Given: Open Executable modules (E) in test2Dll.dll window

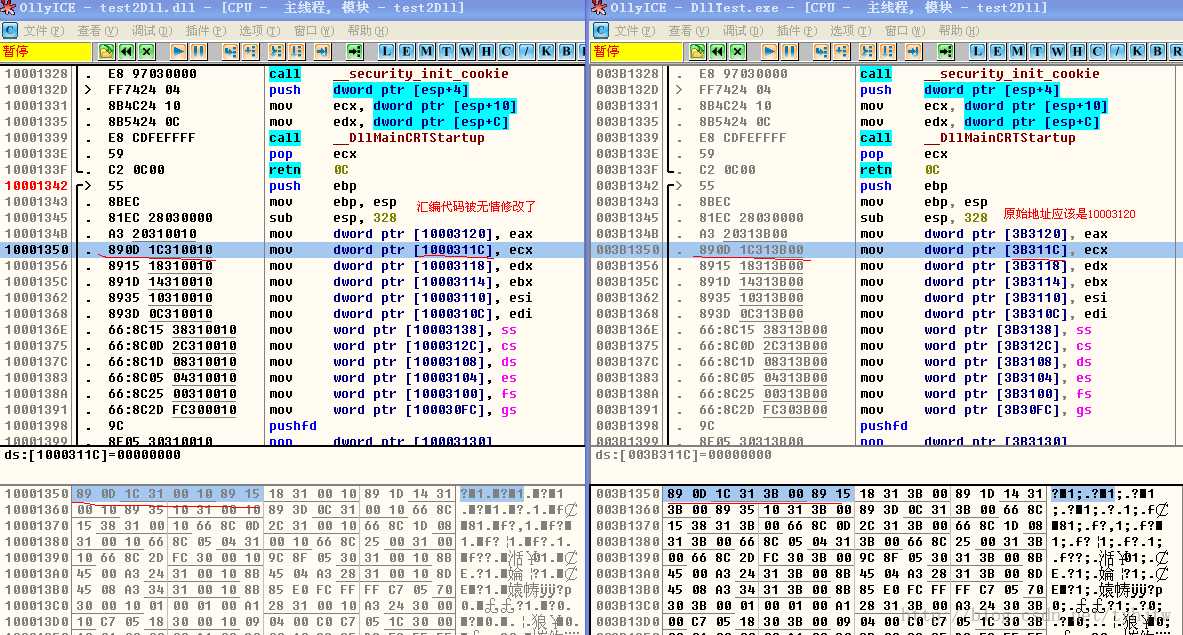Looking at the screenshot, I should [406, 51].
